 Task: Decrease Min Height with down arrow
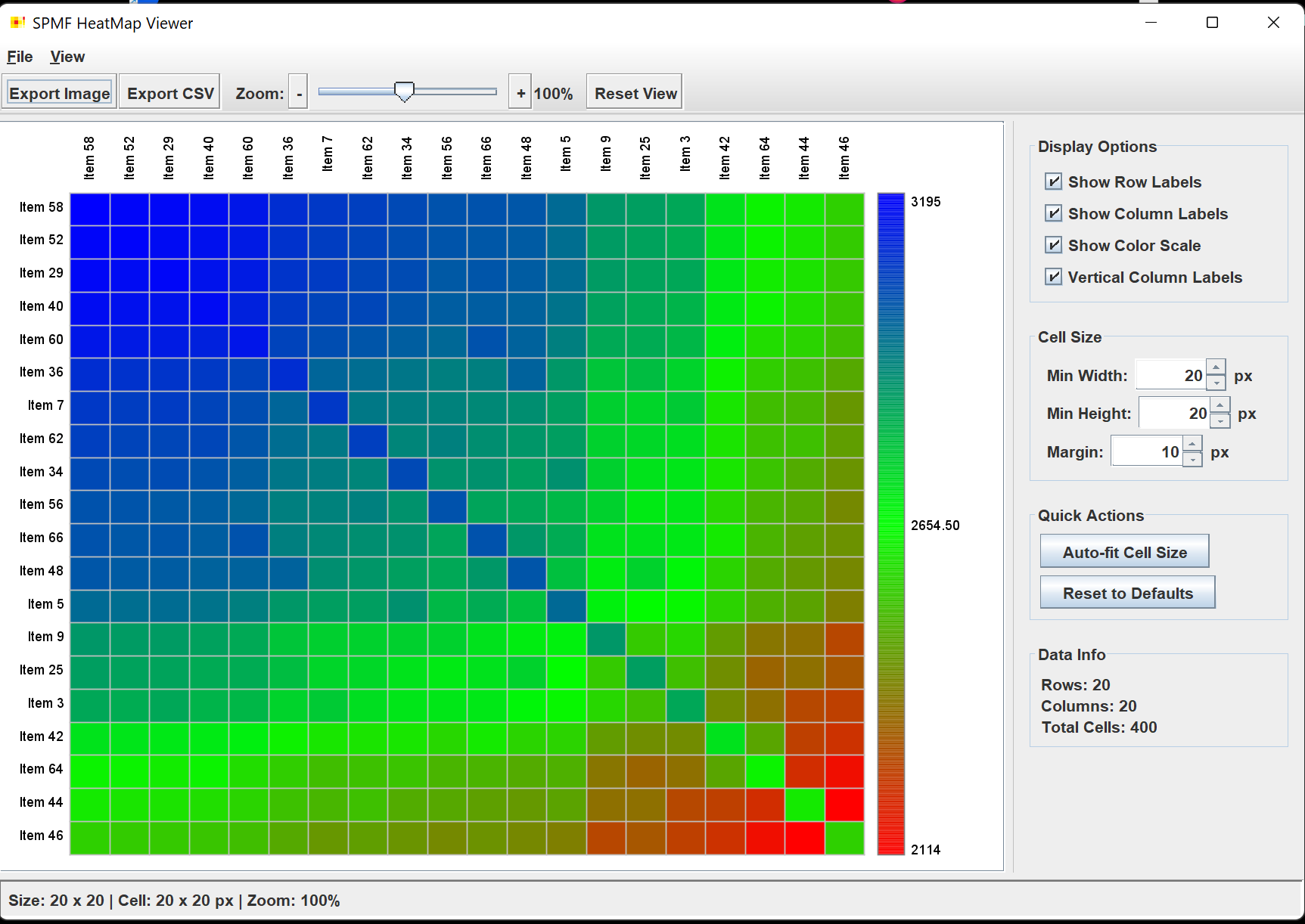point(1220,421)
